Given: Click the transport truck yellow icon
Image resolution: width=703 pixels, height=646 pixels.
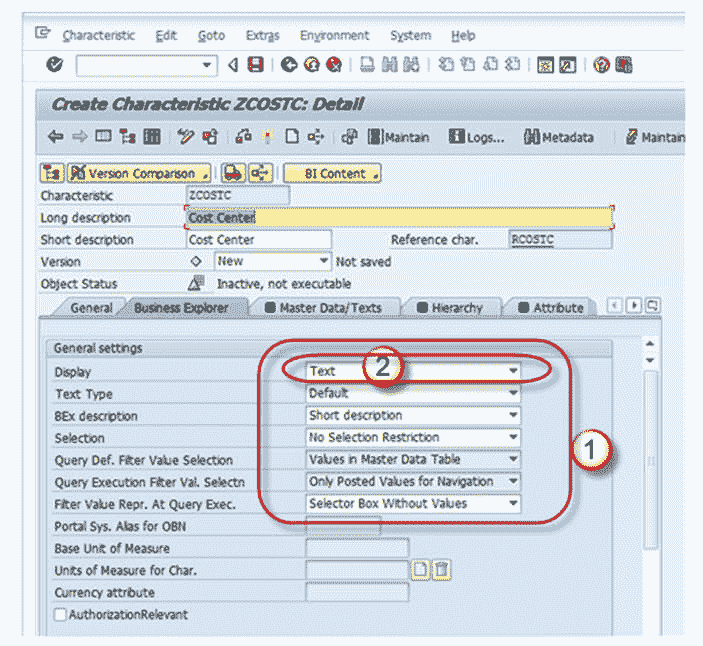Looking at the screenshot, I should pos(233,173).
